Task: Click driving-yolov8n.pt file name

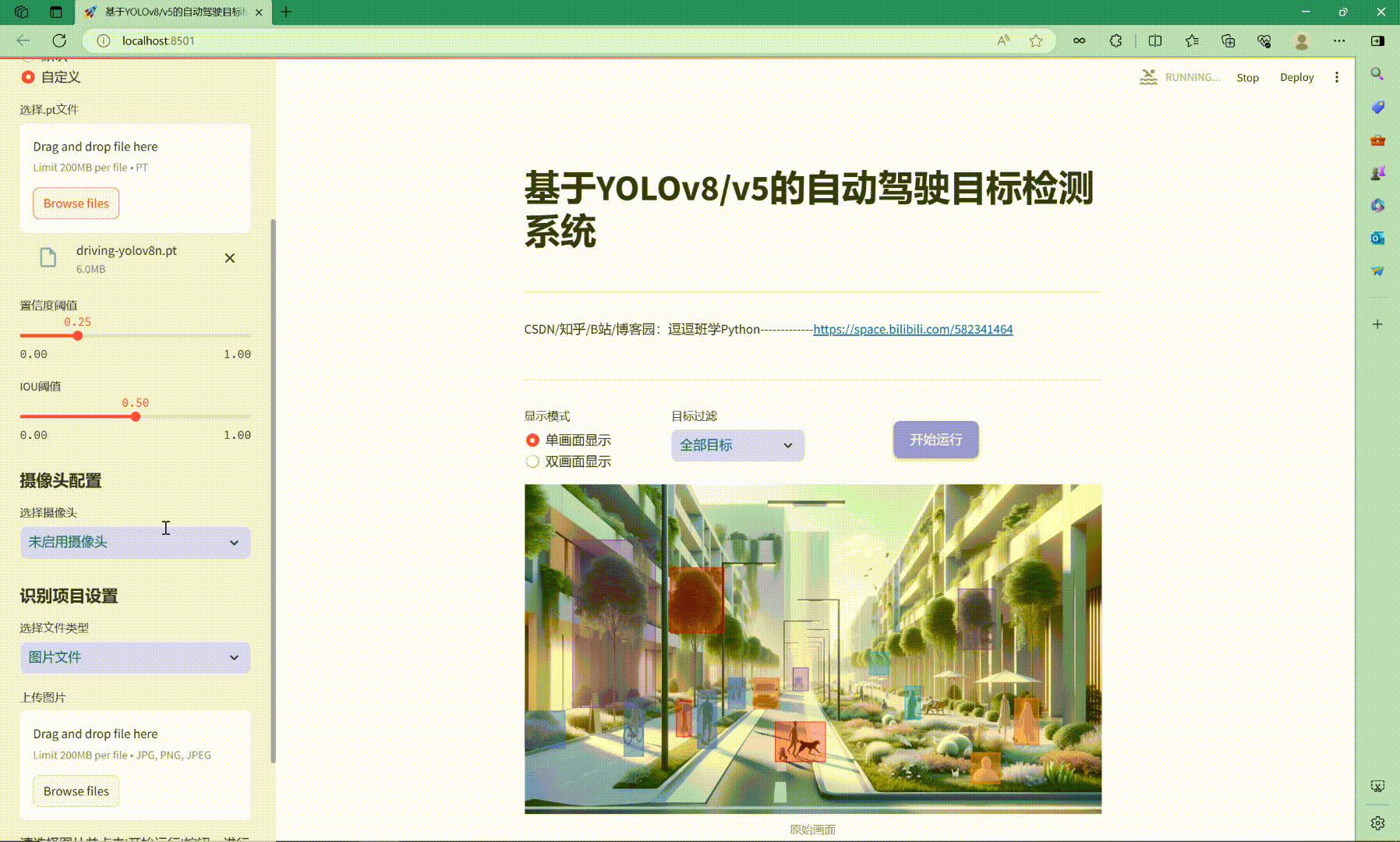Action: click(126, 251)
